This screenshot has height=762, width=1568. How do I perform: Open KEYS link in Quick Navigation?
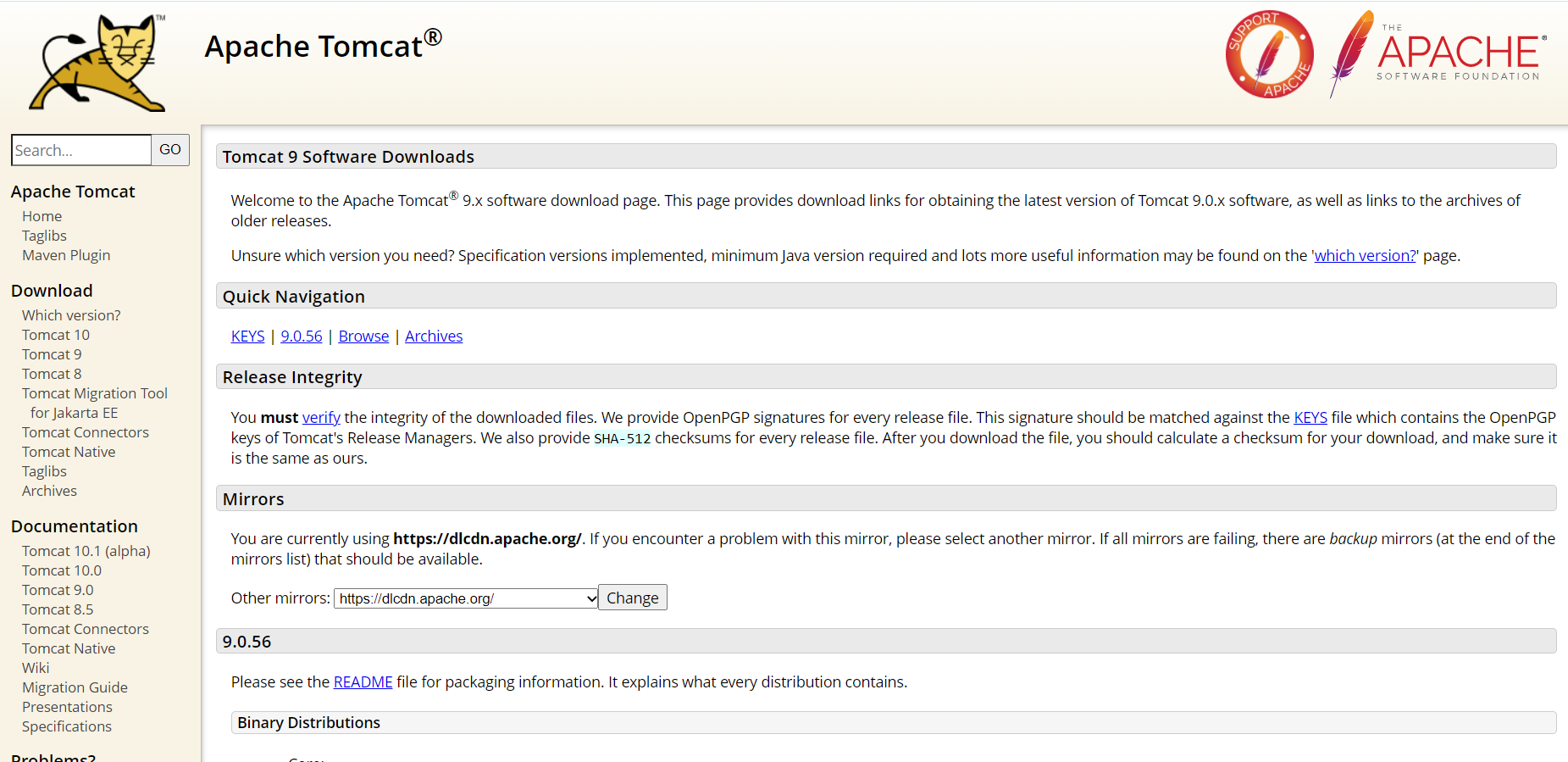pos(248,337)
